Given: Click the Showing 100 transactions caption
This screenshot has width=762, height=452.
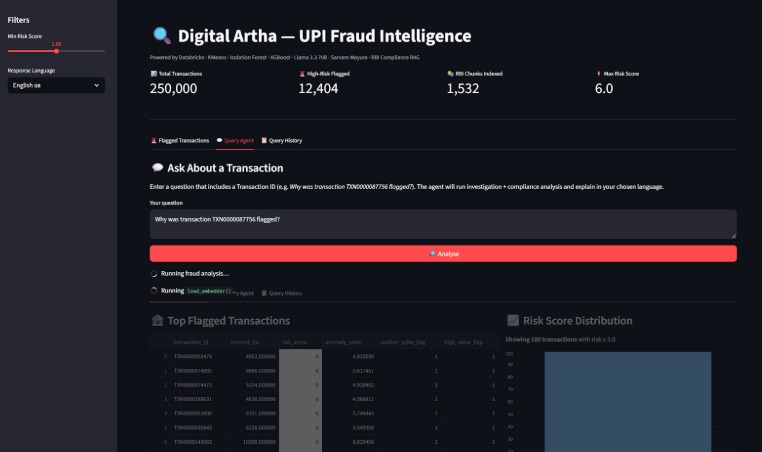Looking at the screenshot, I should coord(560,339).
